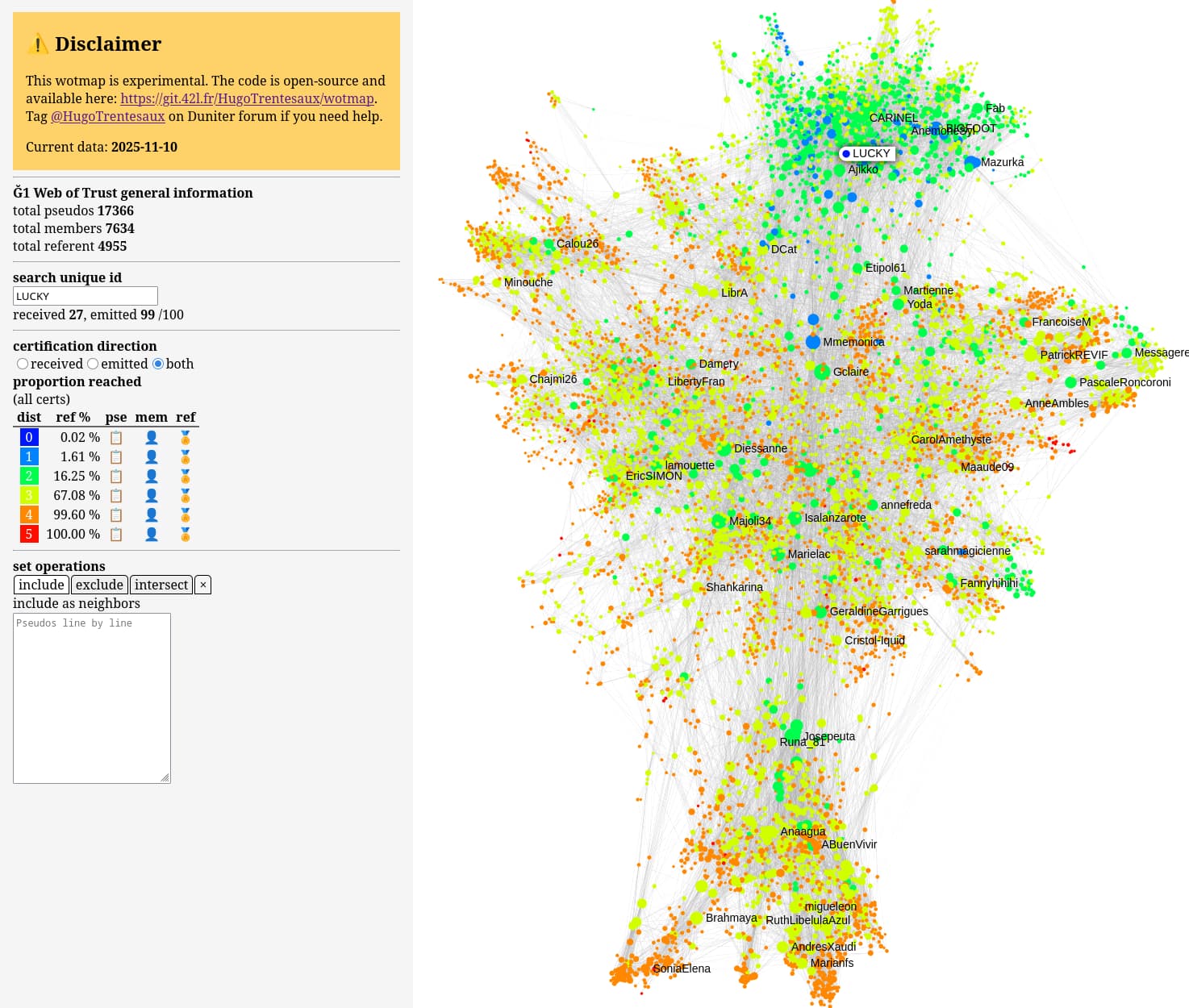Image resolution: width=1189 pixels, height=1008 pixels.
Task: Select the 'emitted' certification direction
Action: 93,364
